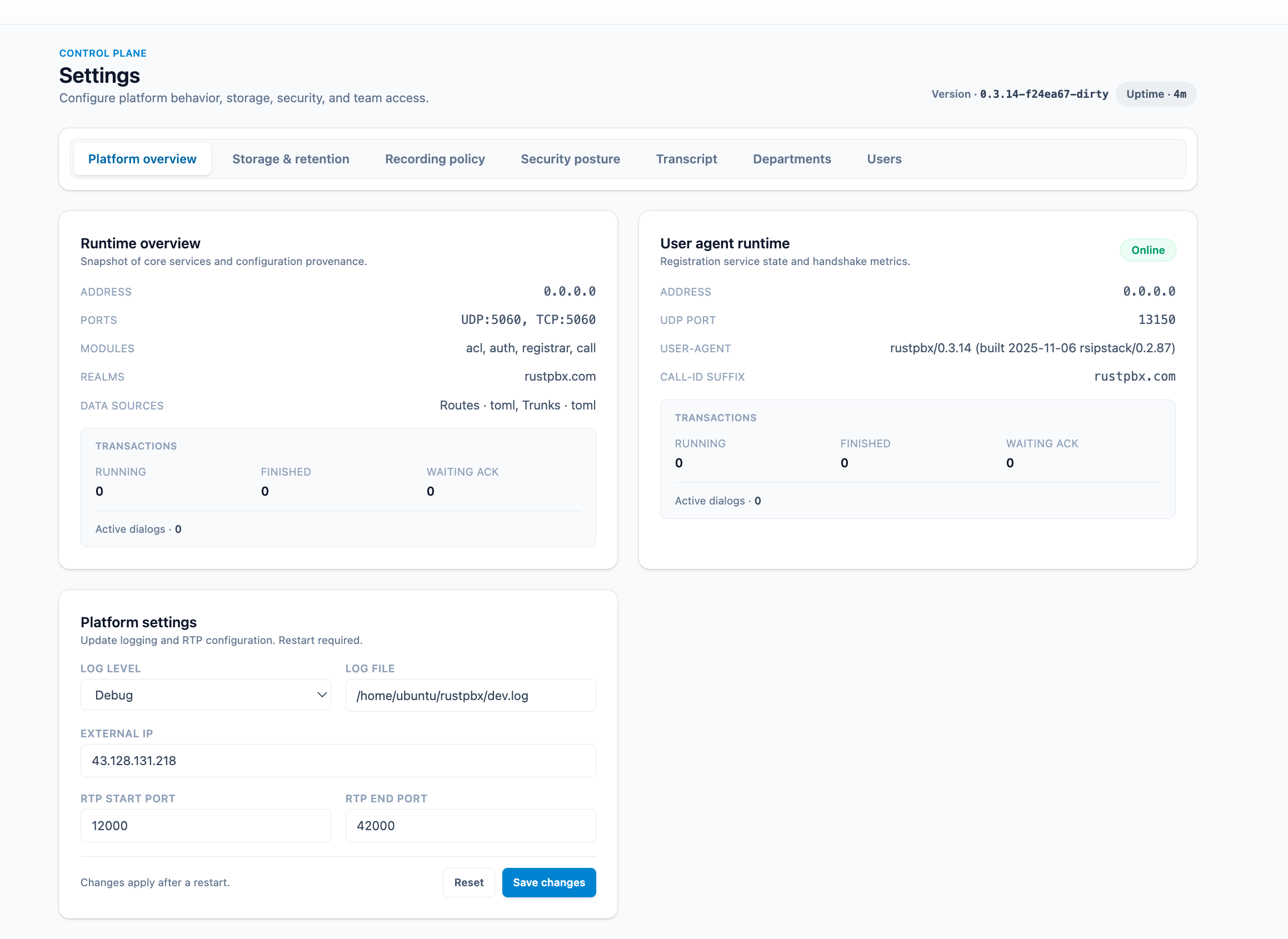Switch to Departments tab

pos(792,159)
